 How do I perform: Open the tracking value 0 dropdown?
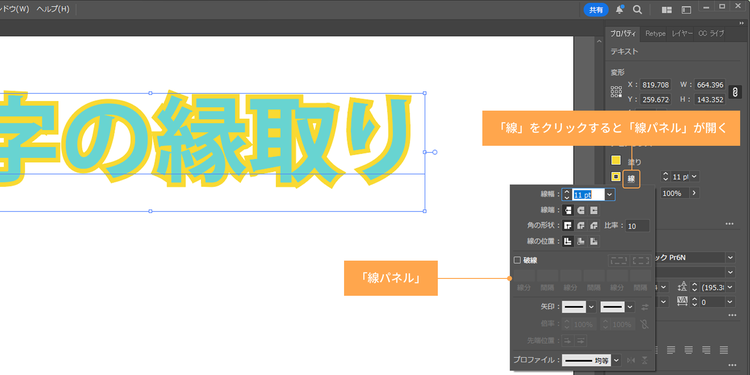(x=730, y=302)
